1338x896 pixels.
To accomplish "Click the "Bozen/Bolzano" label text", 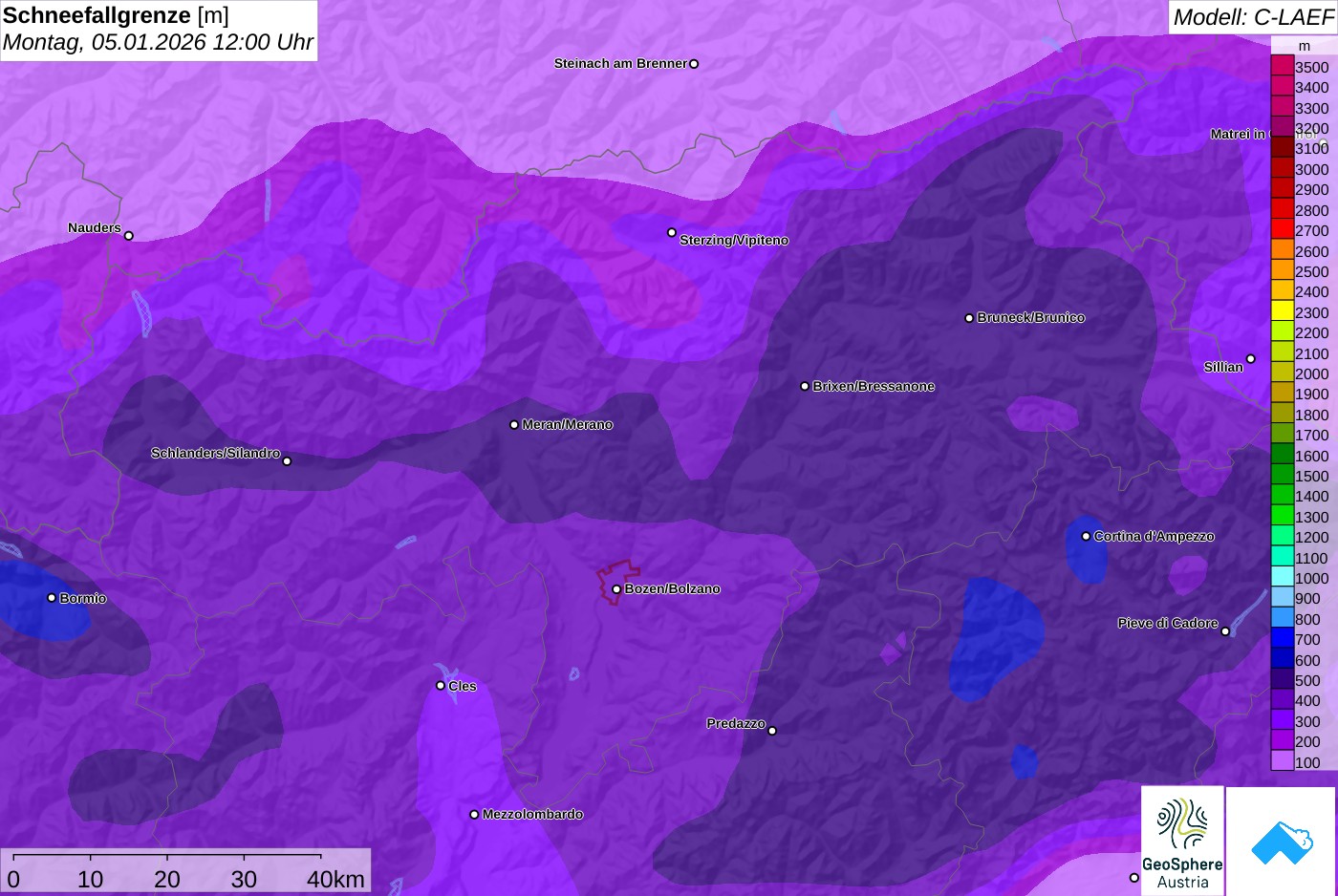I will 673,589.
